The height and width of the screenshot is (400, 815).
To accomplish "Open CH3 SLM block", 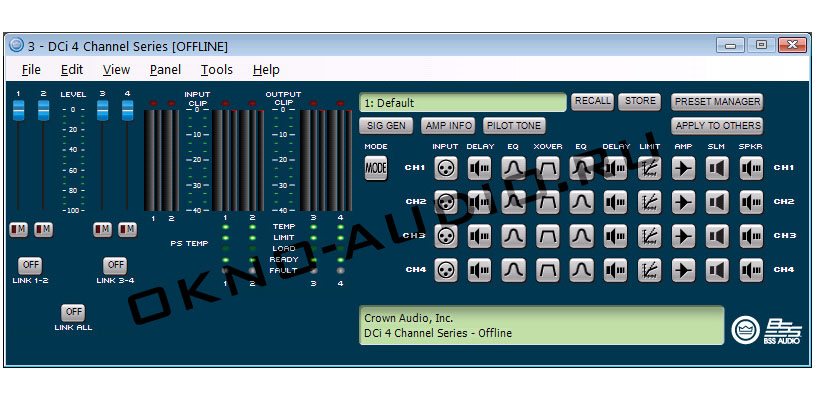I will 717,236.
